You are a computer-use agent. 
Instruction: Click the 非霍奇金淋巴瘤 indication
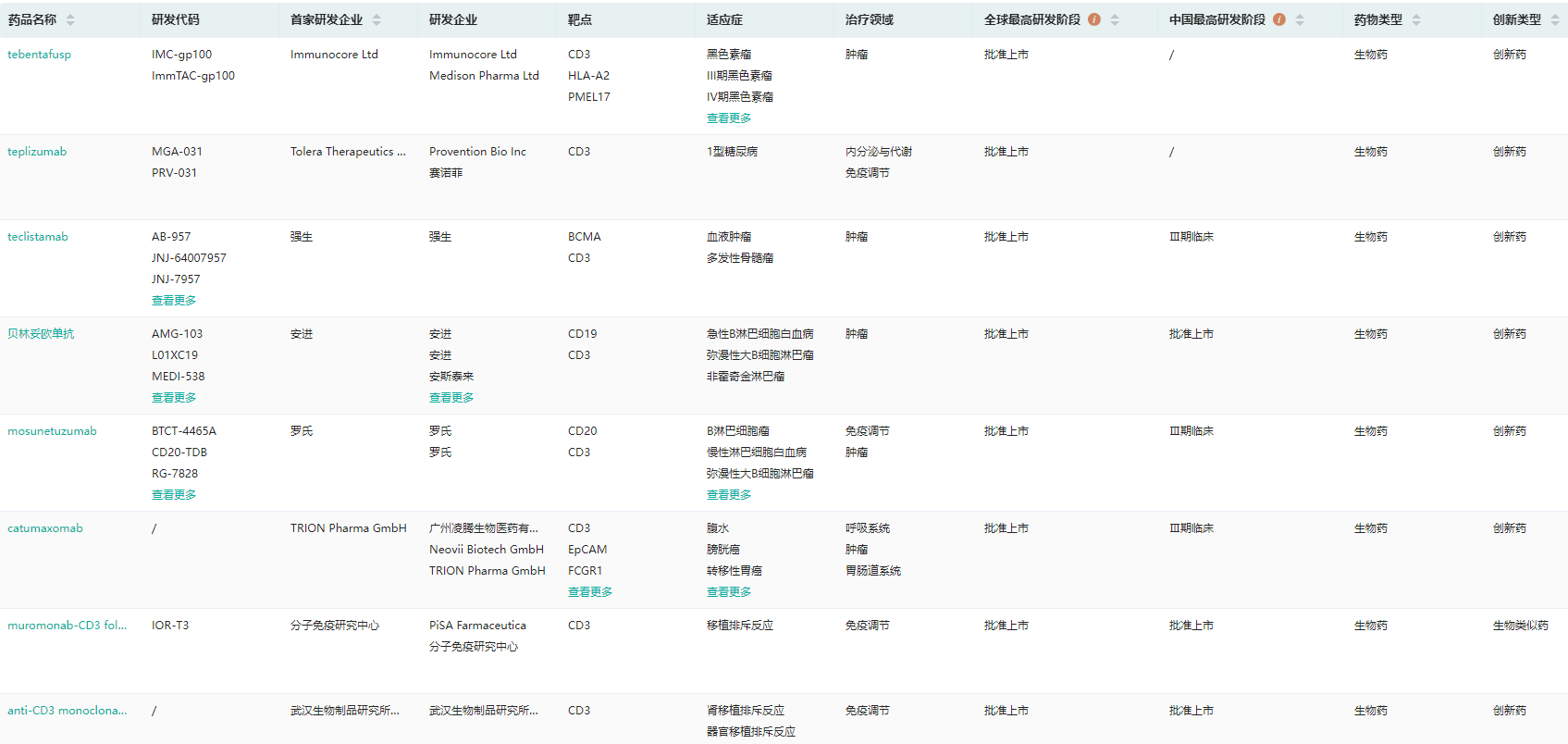coord(746,377)
